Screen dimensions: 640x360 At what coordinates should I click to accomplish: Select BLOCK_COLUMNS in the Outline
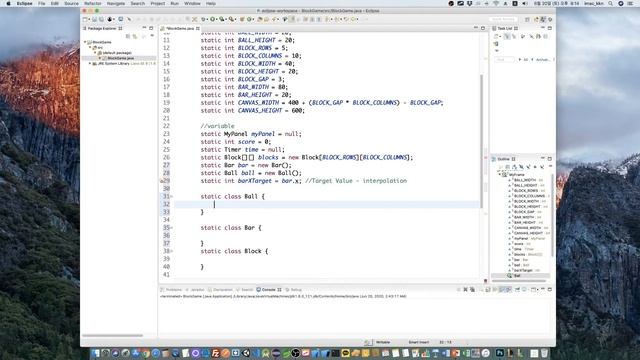pyautogui.click(x=529, y=196)
